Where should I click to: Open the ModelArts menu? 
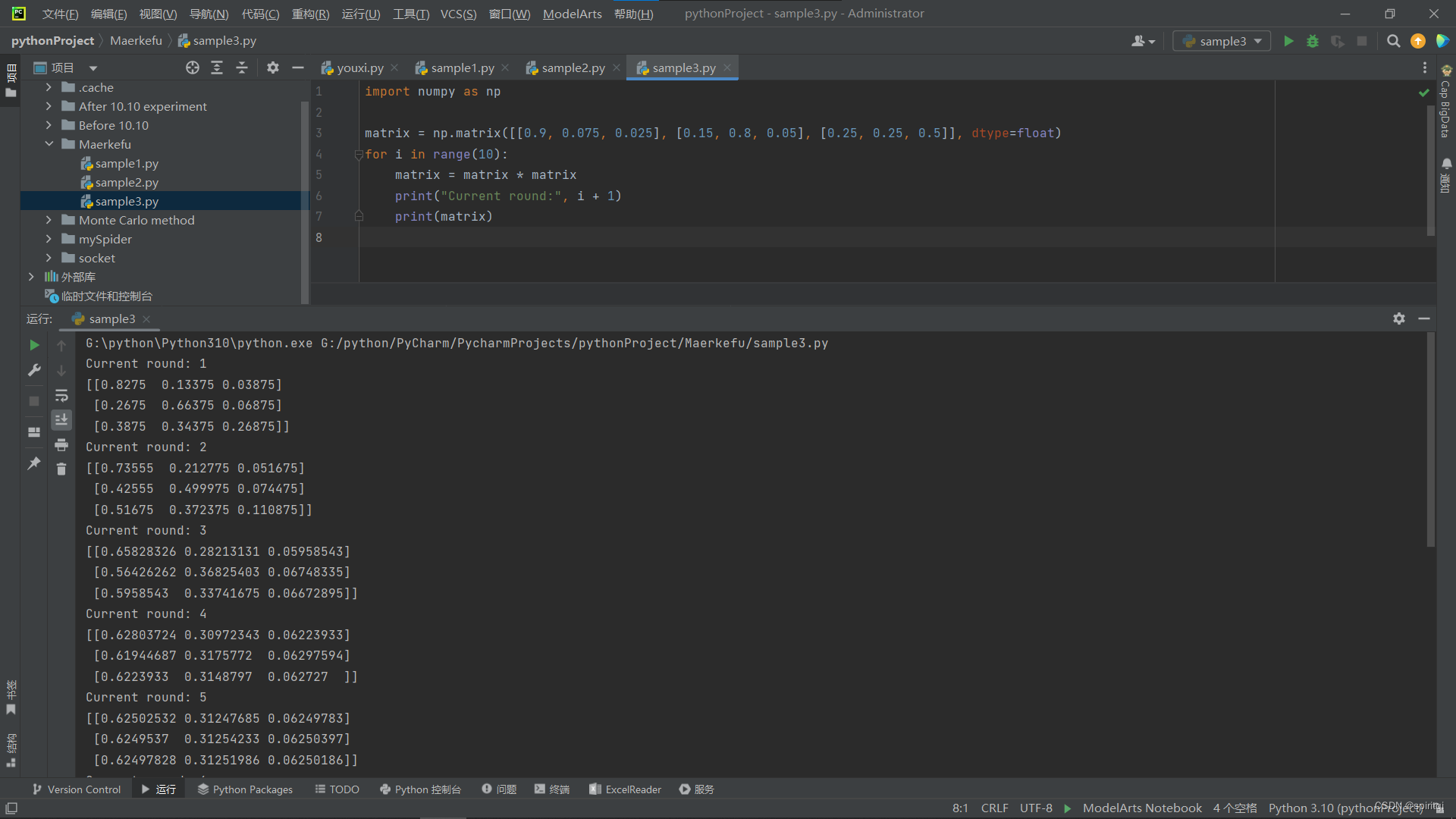click(x=572, y=14)
